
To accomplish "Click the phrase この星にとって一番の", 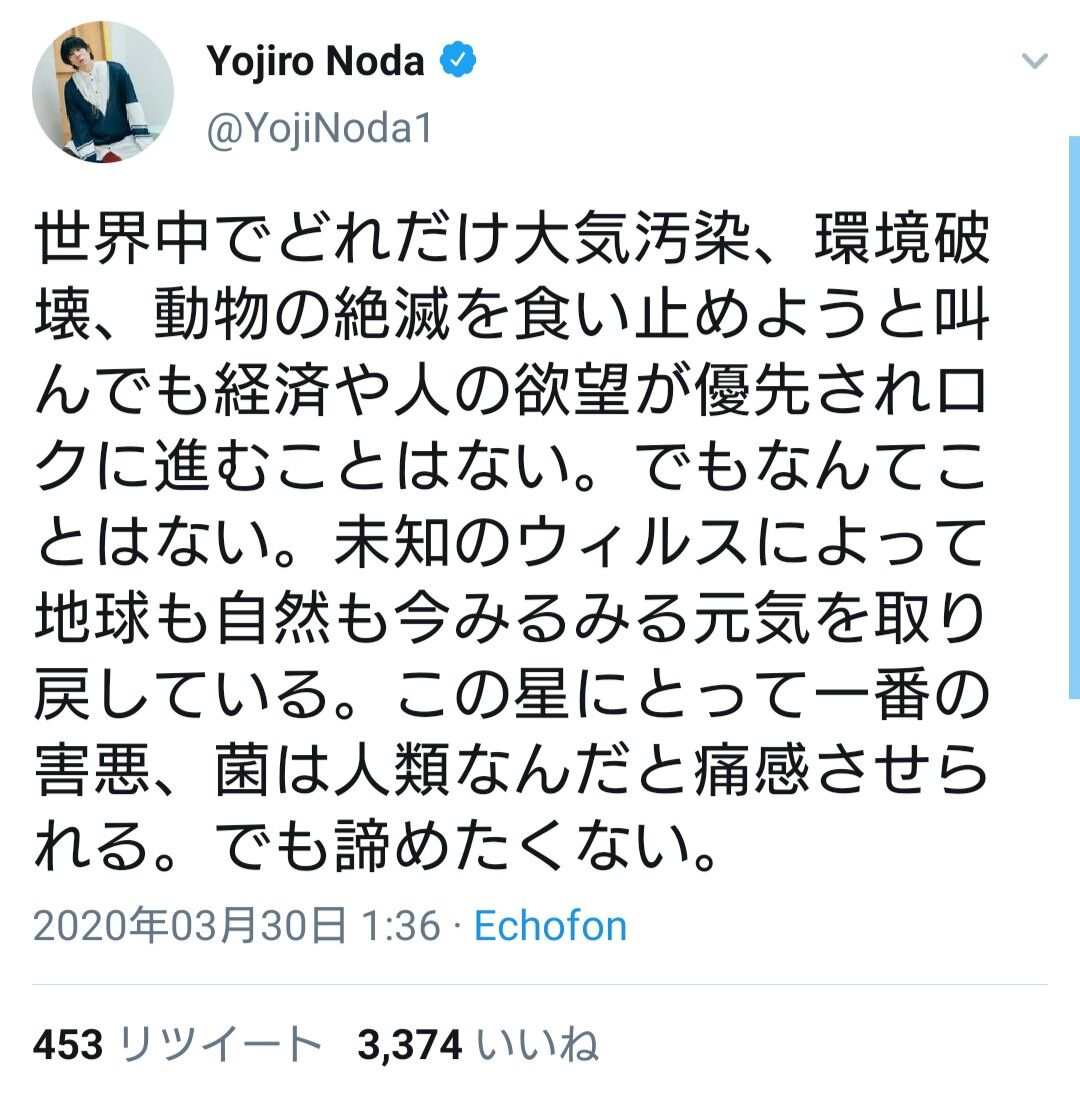I will [692, 694].
